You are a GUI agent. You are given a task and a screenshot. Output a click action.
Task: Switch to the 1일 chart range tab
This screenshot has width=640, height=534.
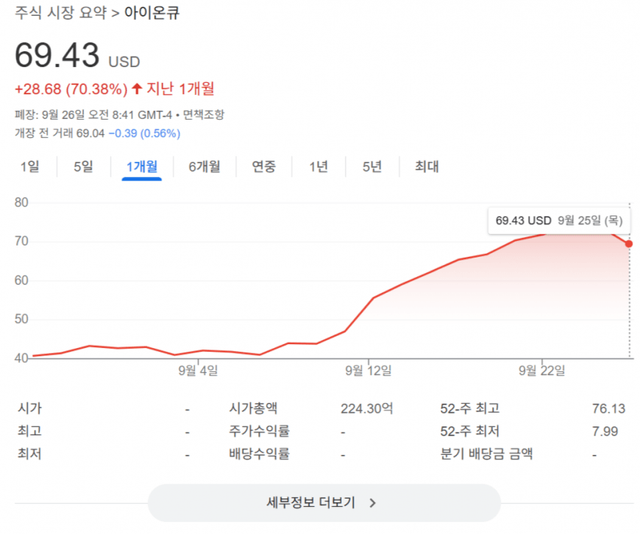[31, 167]
